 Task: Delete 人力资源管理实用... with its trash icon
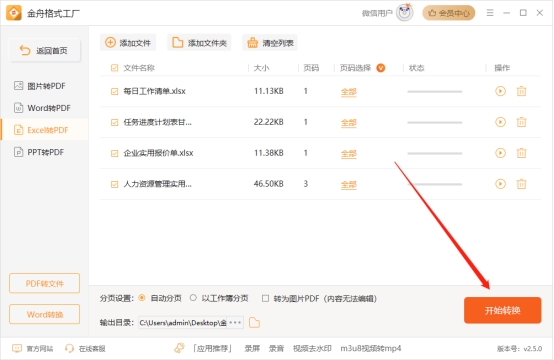[x=521, y=184]
